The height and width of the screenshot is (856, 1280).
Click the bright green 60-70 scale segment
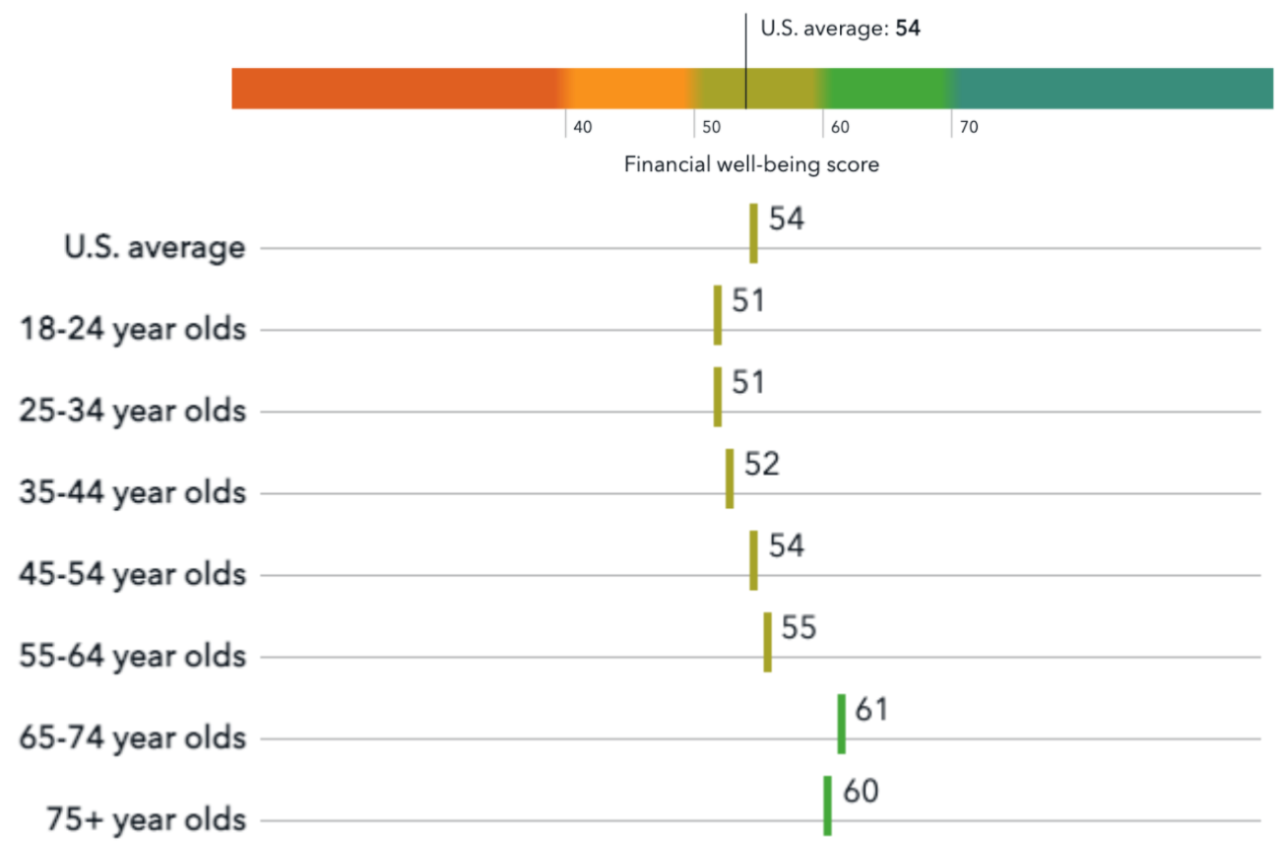coord(887,88)
